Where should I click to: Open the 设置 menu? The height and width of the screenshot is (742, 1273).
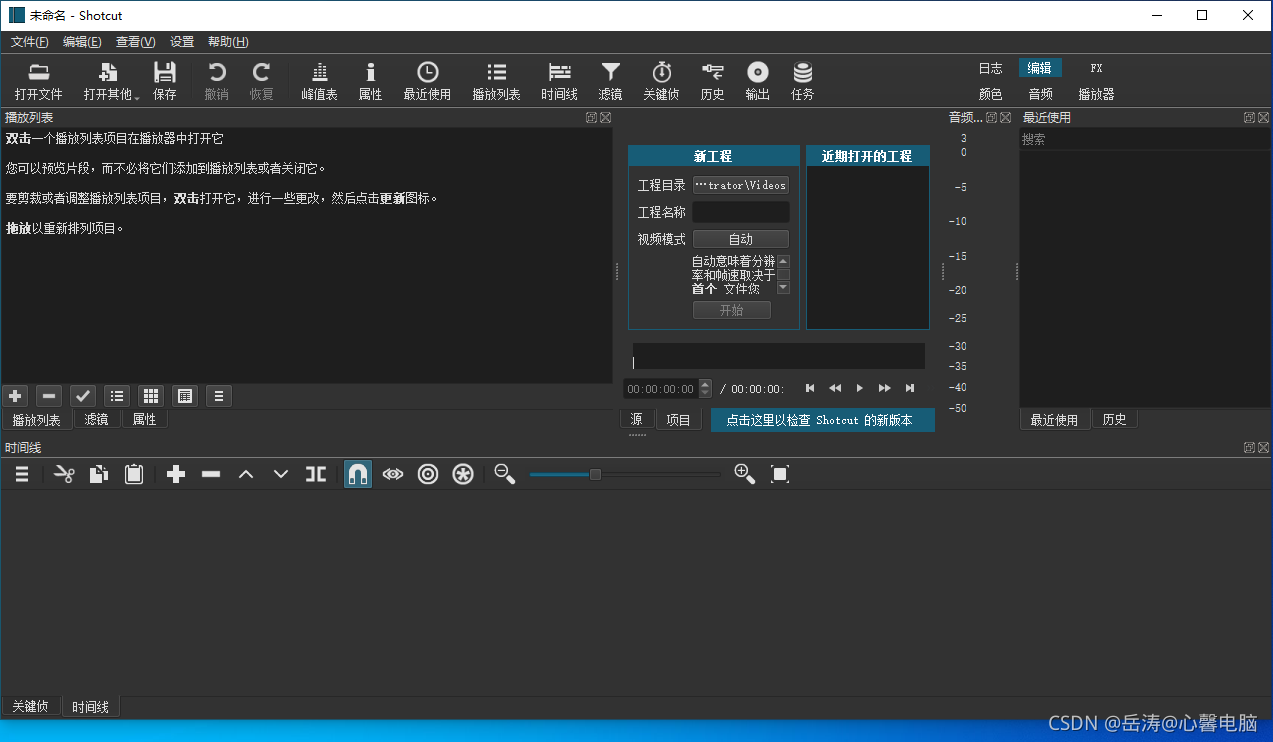(182, 42)
